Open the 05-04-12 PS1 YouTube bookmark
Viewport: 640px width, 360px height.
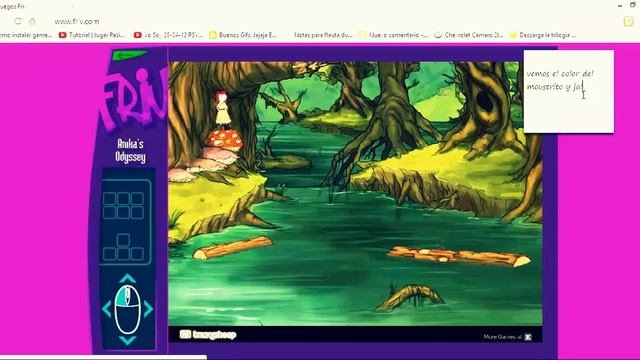(168, 35)
